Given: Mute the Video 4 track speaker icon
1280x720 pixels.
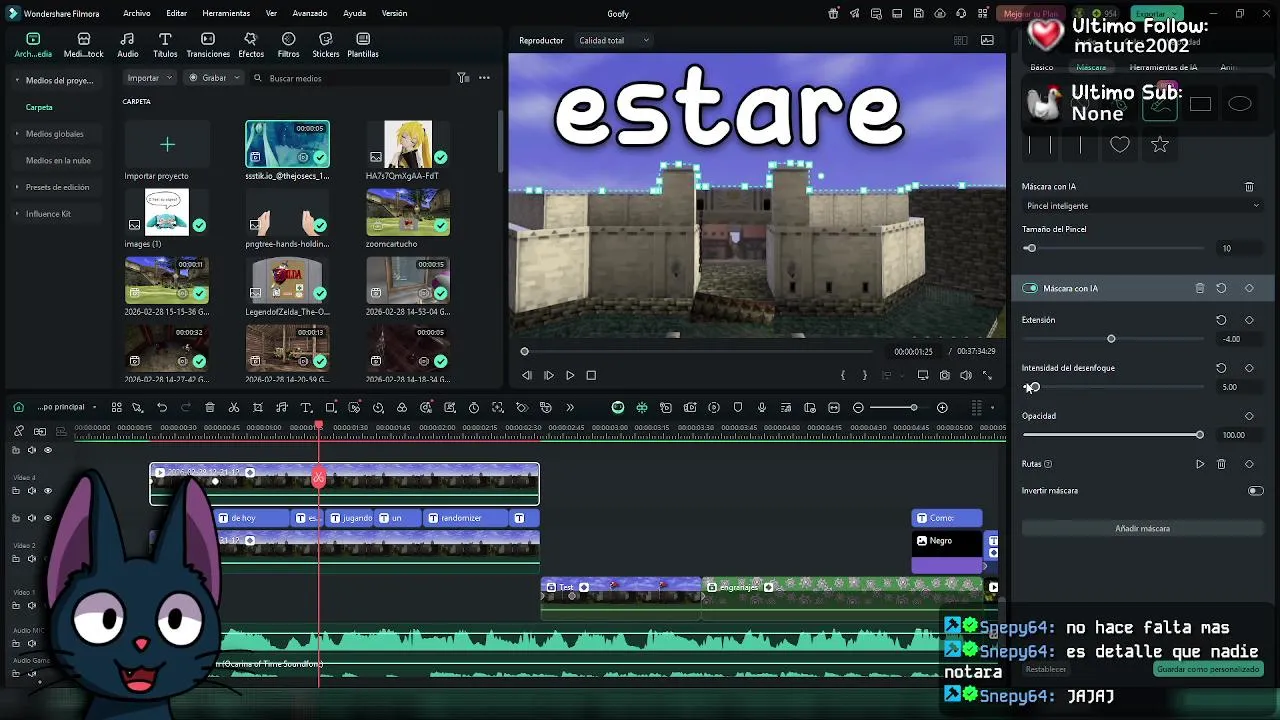Looking at the screenshot, I should [31, 491].
